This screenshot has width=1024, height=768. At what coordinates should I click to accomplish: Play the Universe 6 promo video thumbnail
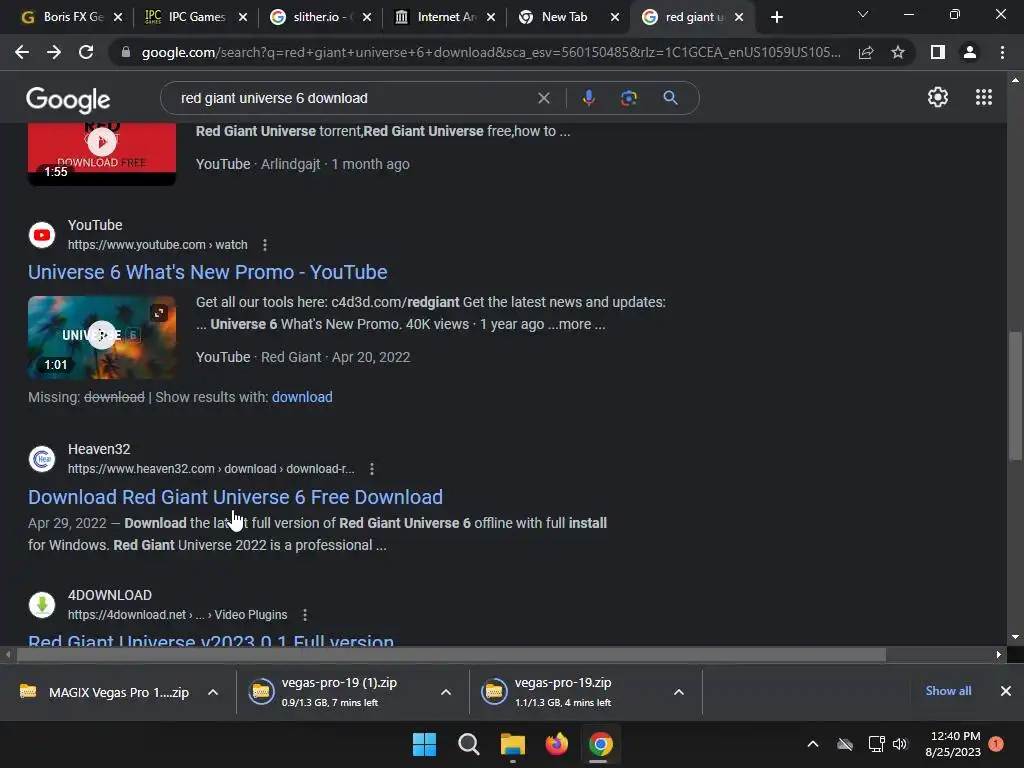tap(102, 337)
